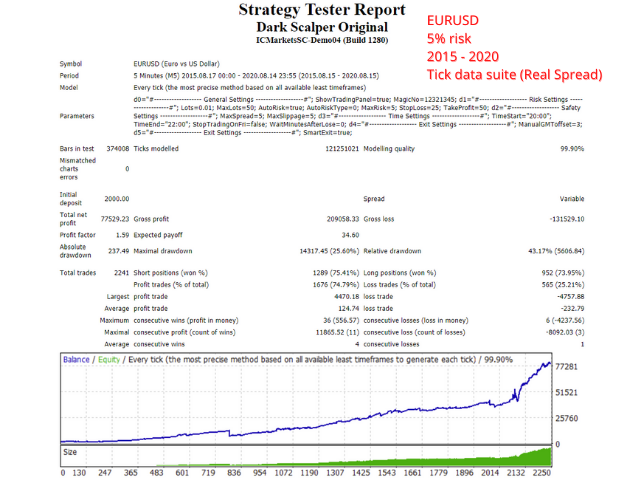The image size is (640, 480).
Task: Select Total net profit value 77529.23
Action: tap(115, 219)
